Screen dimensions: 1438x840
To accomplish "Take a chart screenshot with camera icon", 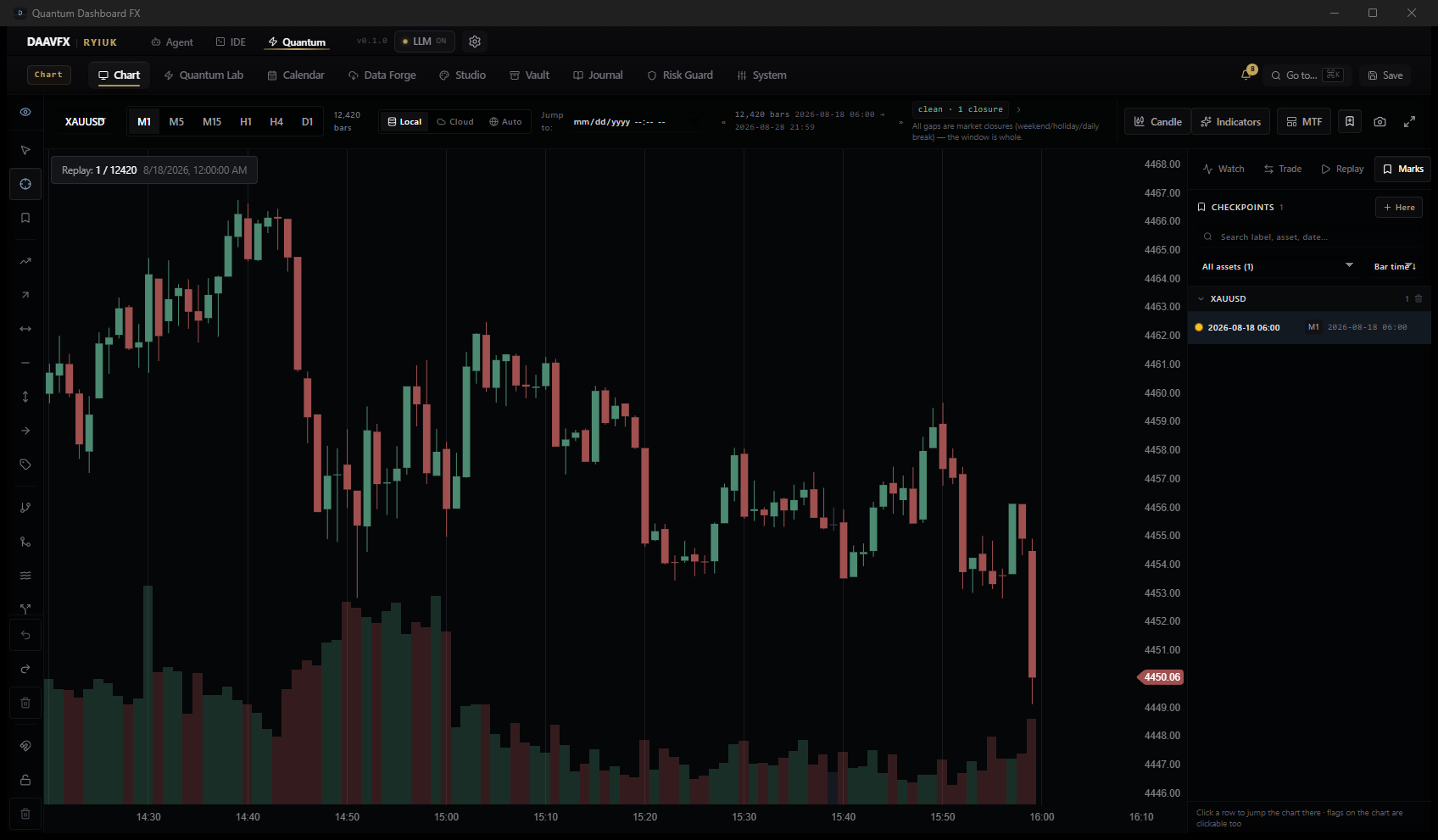I will pyautogui.click(x=1380, y=122).
